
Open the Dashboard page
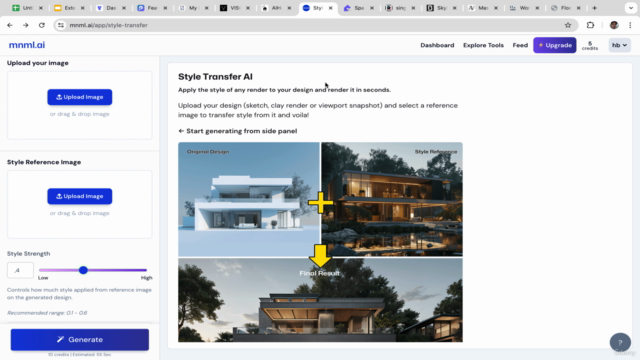(437, 45)
